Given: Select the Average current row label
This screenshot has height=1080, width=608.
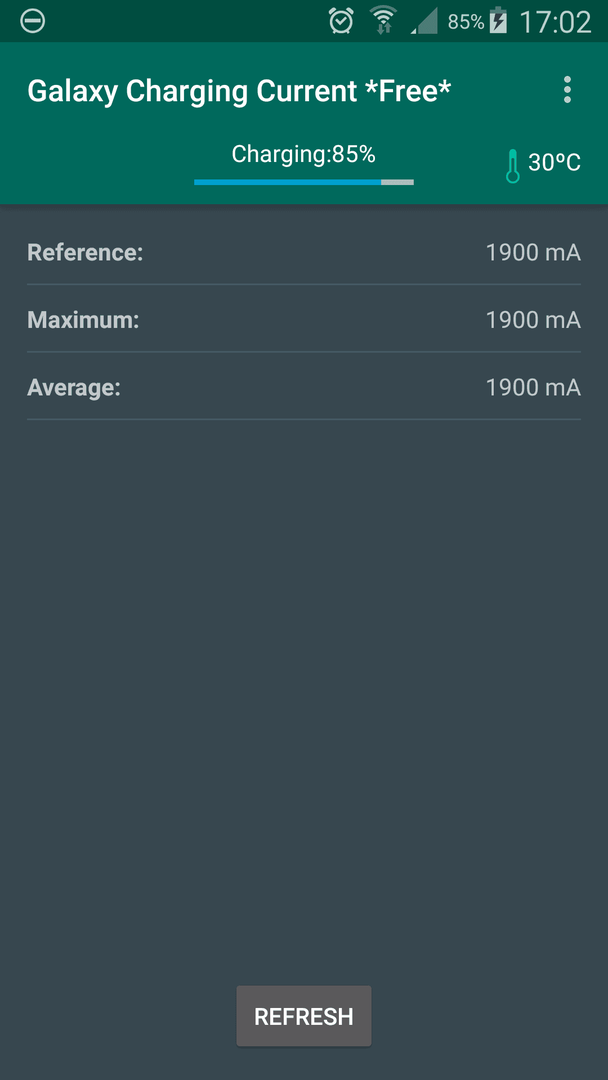Looking at the screenshot, I should coord(74,387).
